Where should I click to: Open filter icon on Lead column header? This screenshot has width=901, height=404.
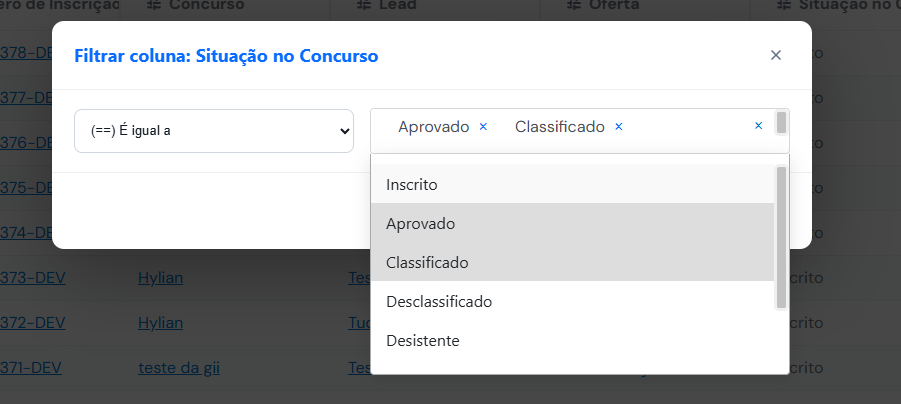pos(363,5)
